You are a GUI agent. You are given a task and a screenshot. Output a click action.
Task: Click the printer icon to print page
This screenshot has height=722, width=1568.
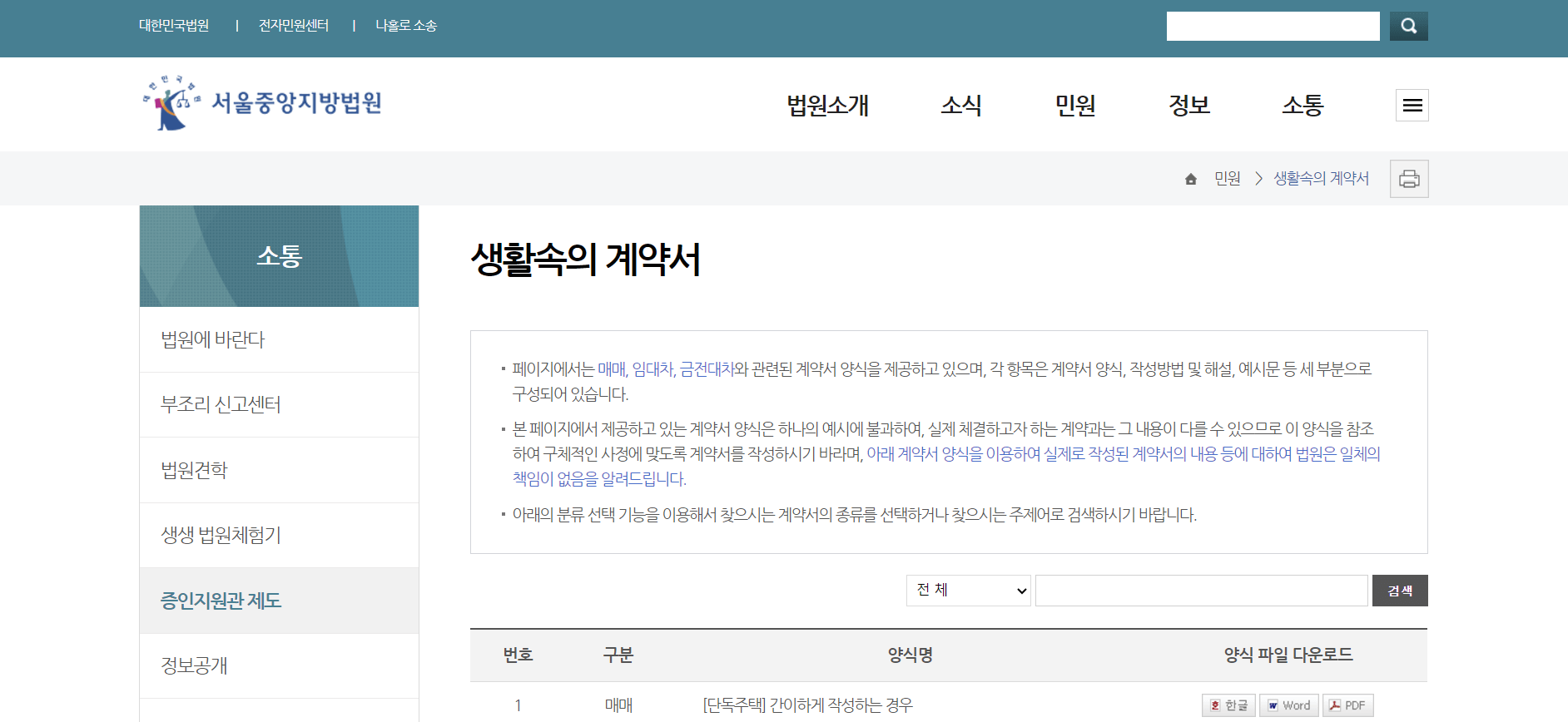(1409, 179)
